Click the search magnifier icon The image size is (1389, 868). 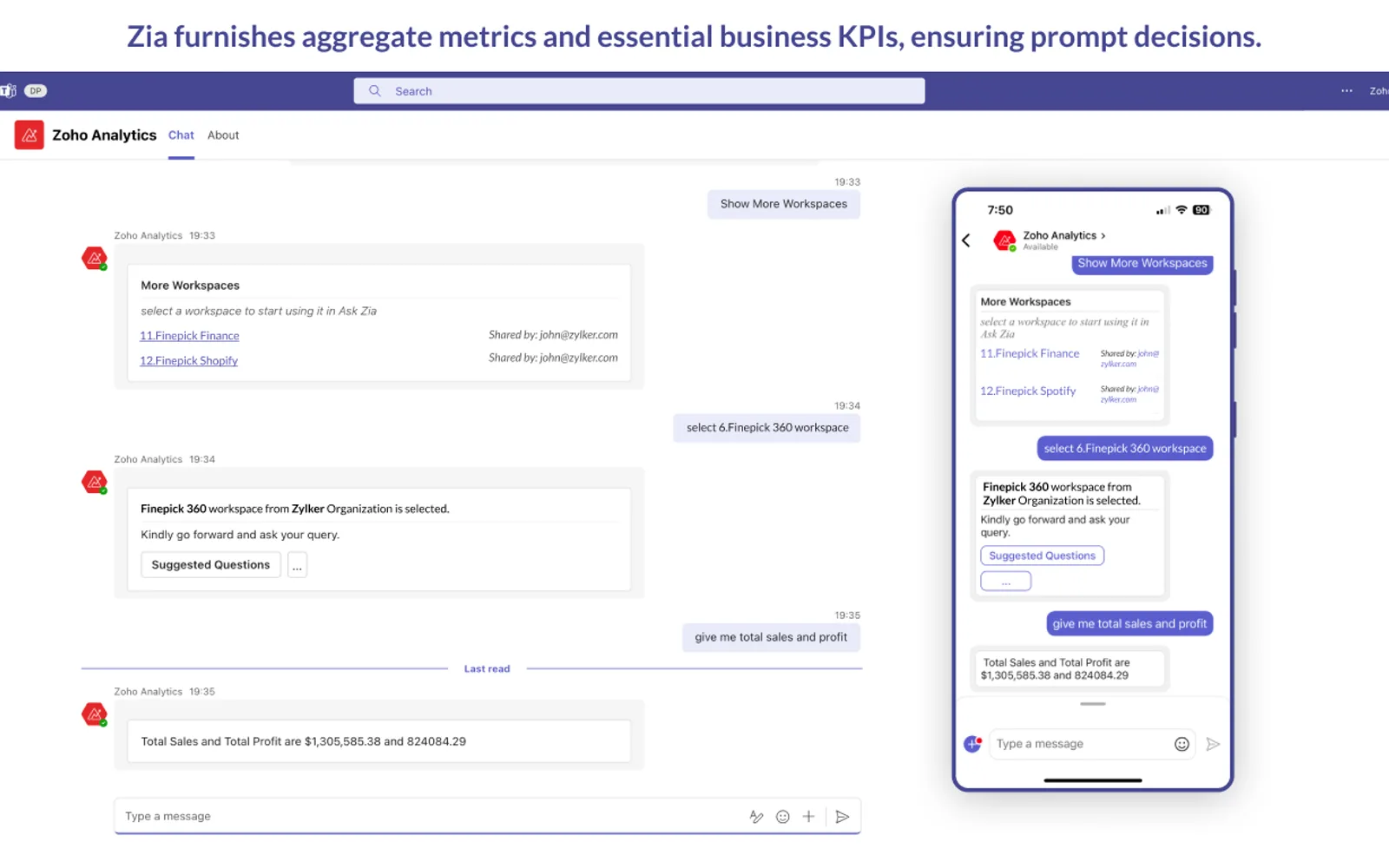(x=375, y=90)
